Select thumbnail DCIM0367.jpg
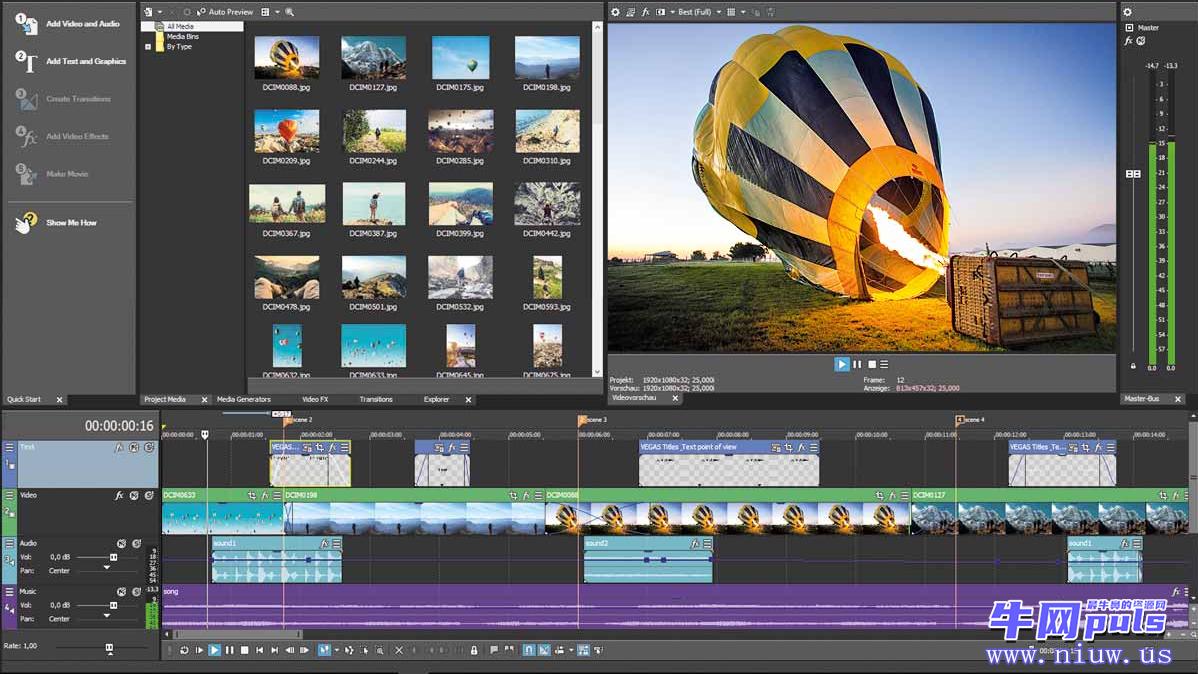 [x=287, y=203]
